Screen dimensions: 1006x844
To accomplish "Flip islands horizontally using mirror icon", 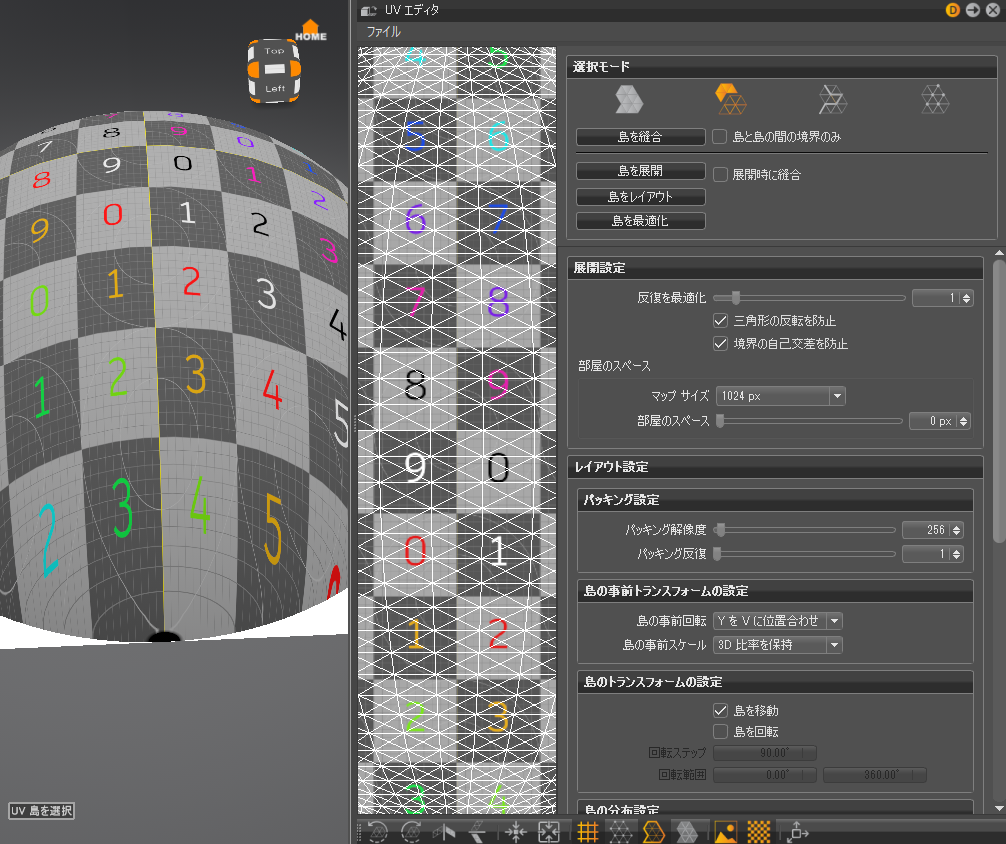I will [x=444, y=832].
